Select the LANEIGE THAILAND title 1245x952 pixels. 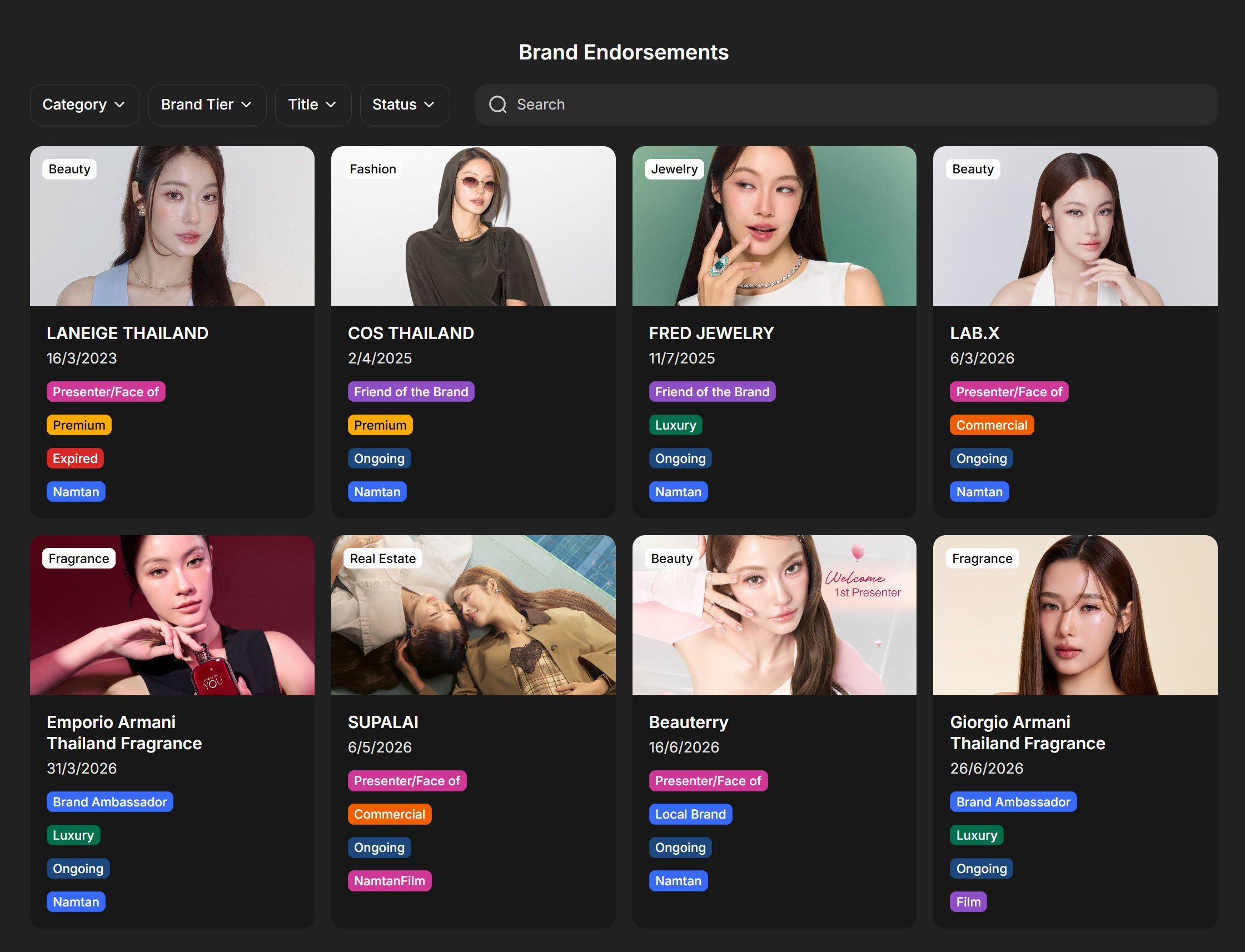127,333
